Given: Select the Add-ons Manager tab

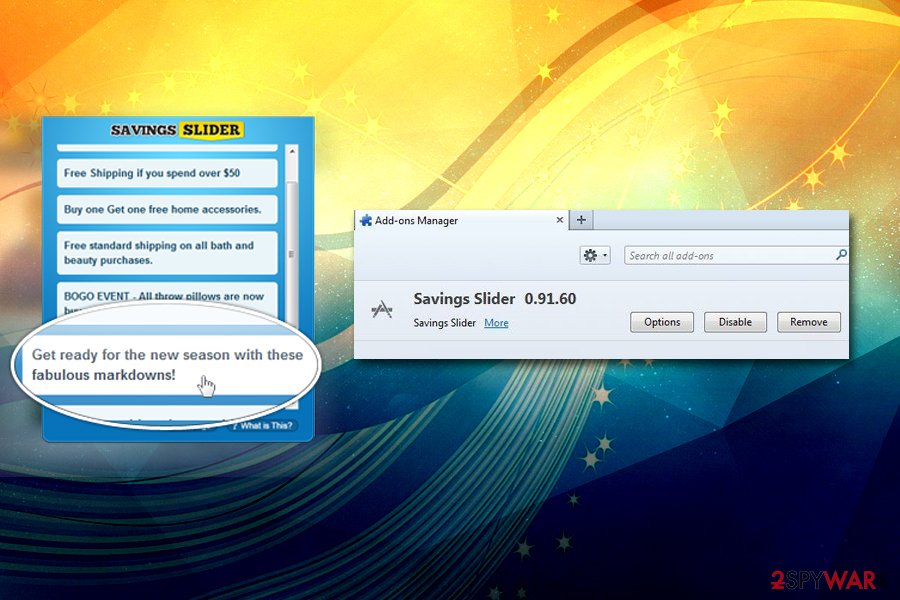Looking at the screenshot, I should coord(461,220).
